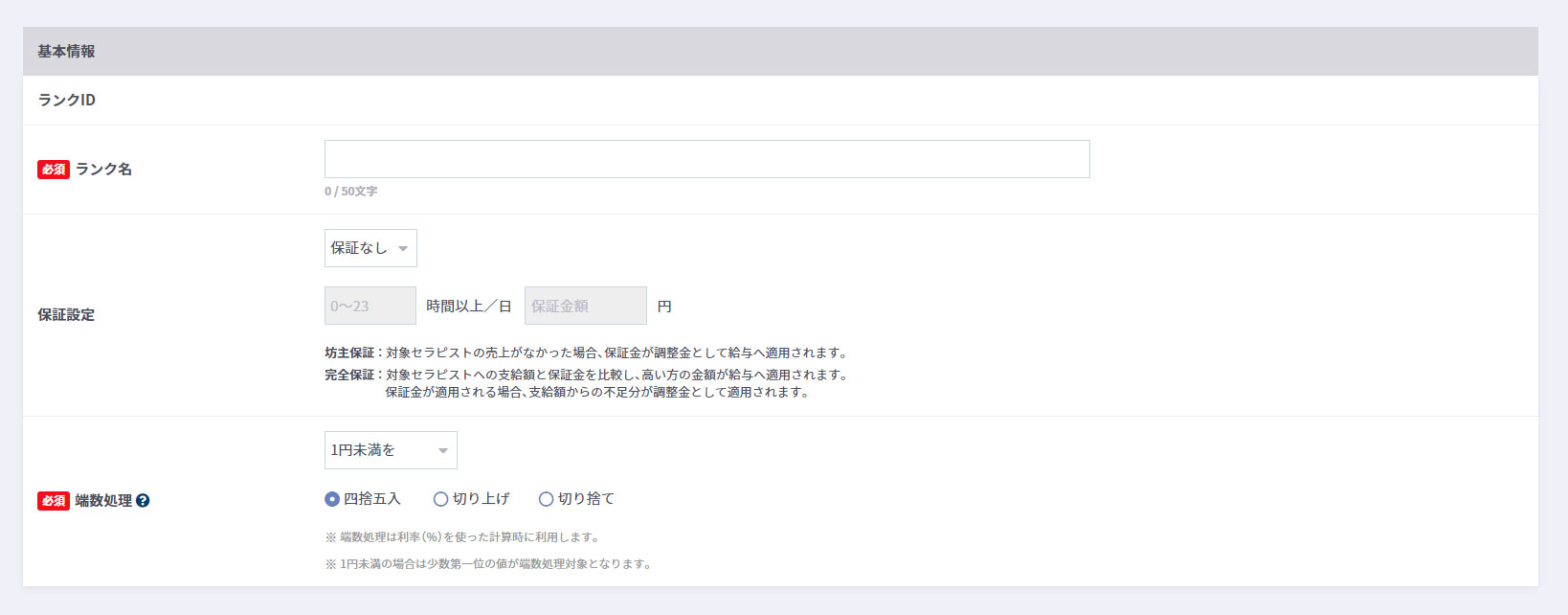This screenshot has height=615, width=1568.
Task: Click the help icon beside 端数処理
Action: [x=143, y=500]
